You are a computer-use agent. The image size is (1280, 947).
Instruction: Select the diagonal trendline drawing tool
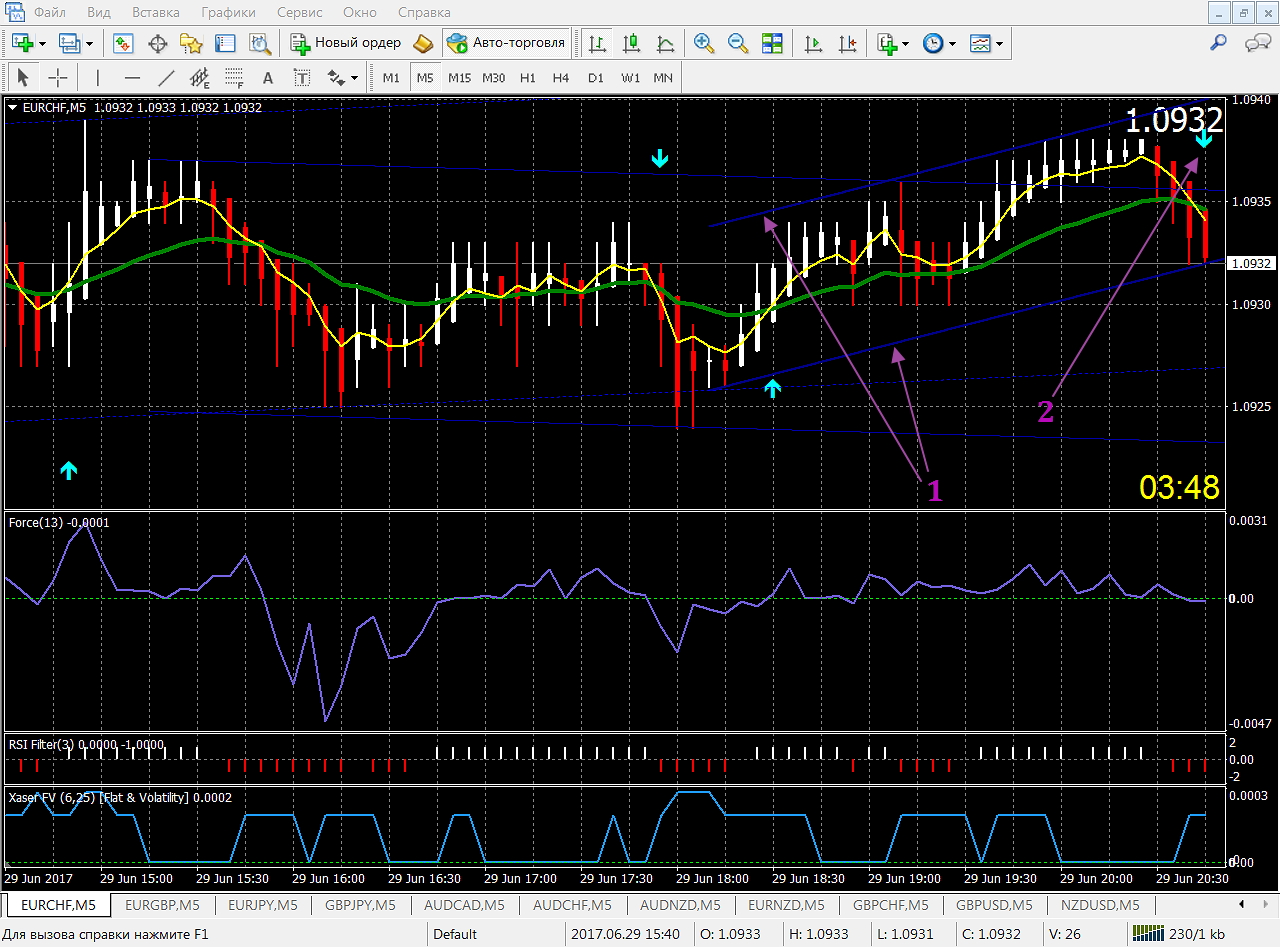point(166,77)
